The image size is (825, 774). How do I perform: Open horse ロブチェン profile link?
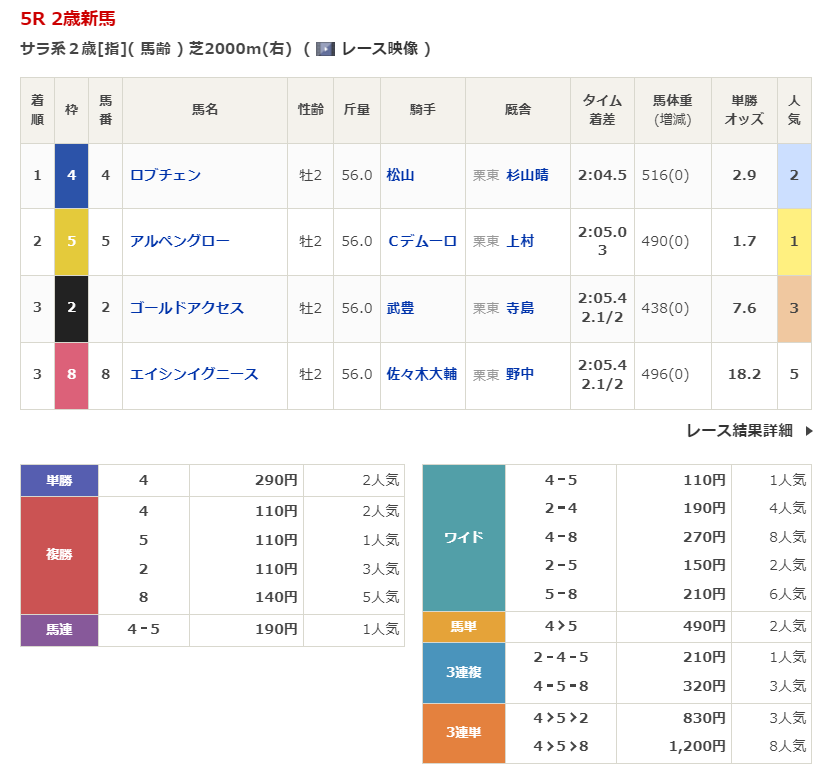point(165,175)
